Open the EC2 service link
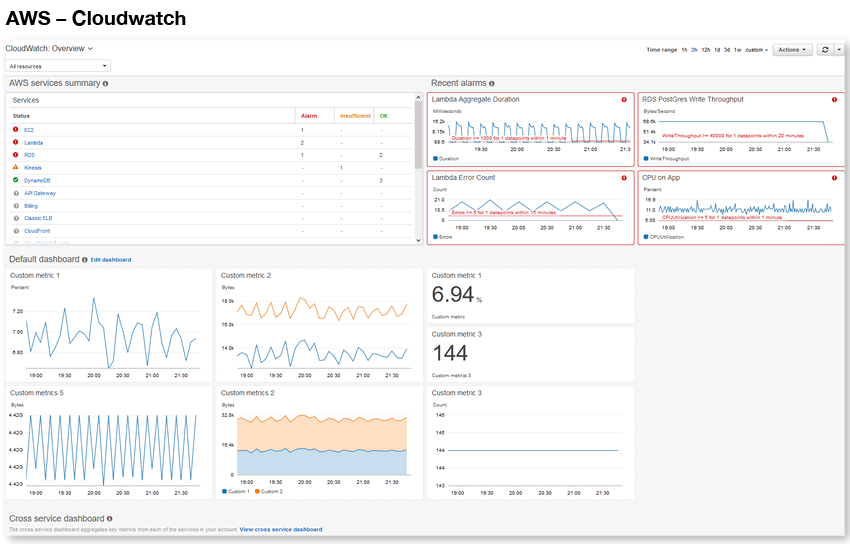Viewport: 850px width, 544px height. coord(29,130)
